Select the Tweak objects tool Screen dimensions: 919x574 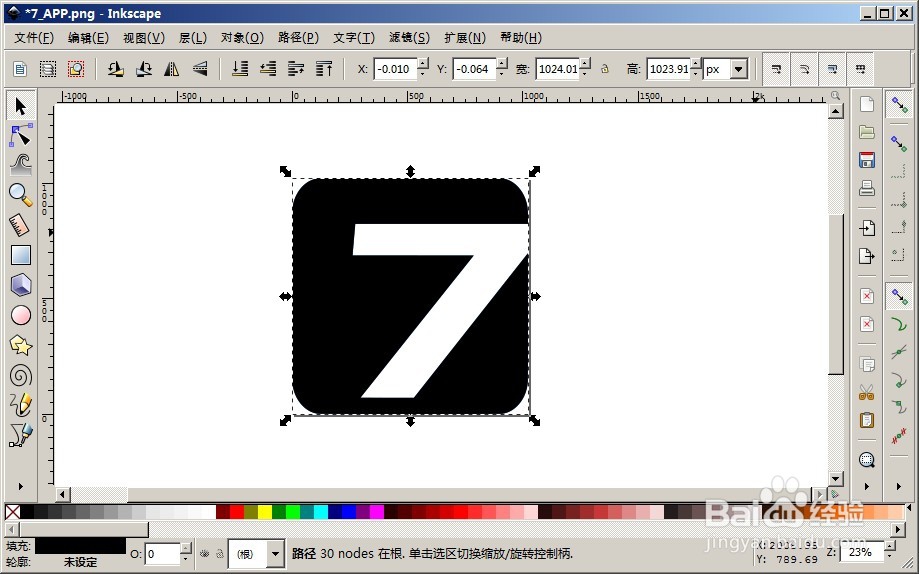[x=21, y=165]
